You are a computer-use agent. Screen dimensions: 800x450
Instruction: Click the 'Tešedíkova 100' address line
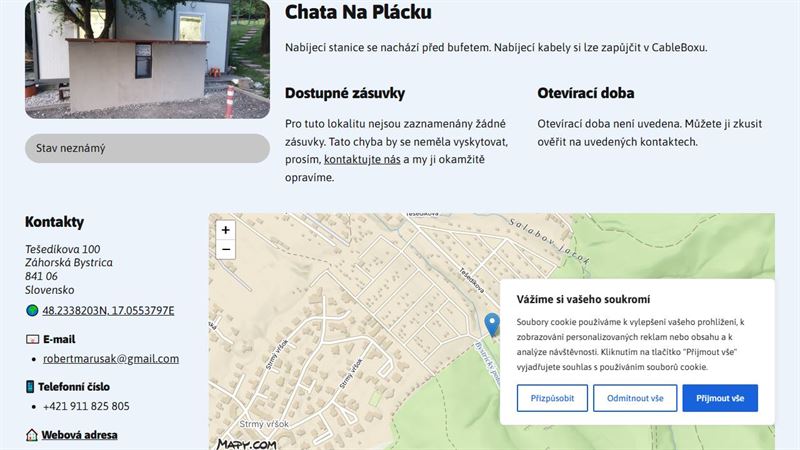63,249
